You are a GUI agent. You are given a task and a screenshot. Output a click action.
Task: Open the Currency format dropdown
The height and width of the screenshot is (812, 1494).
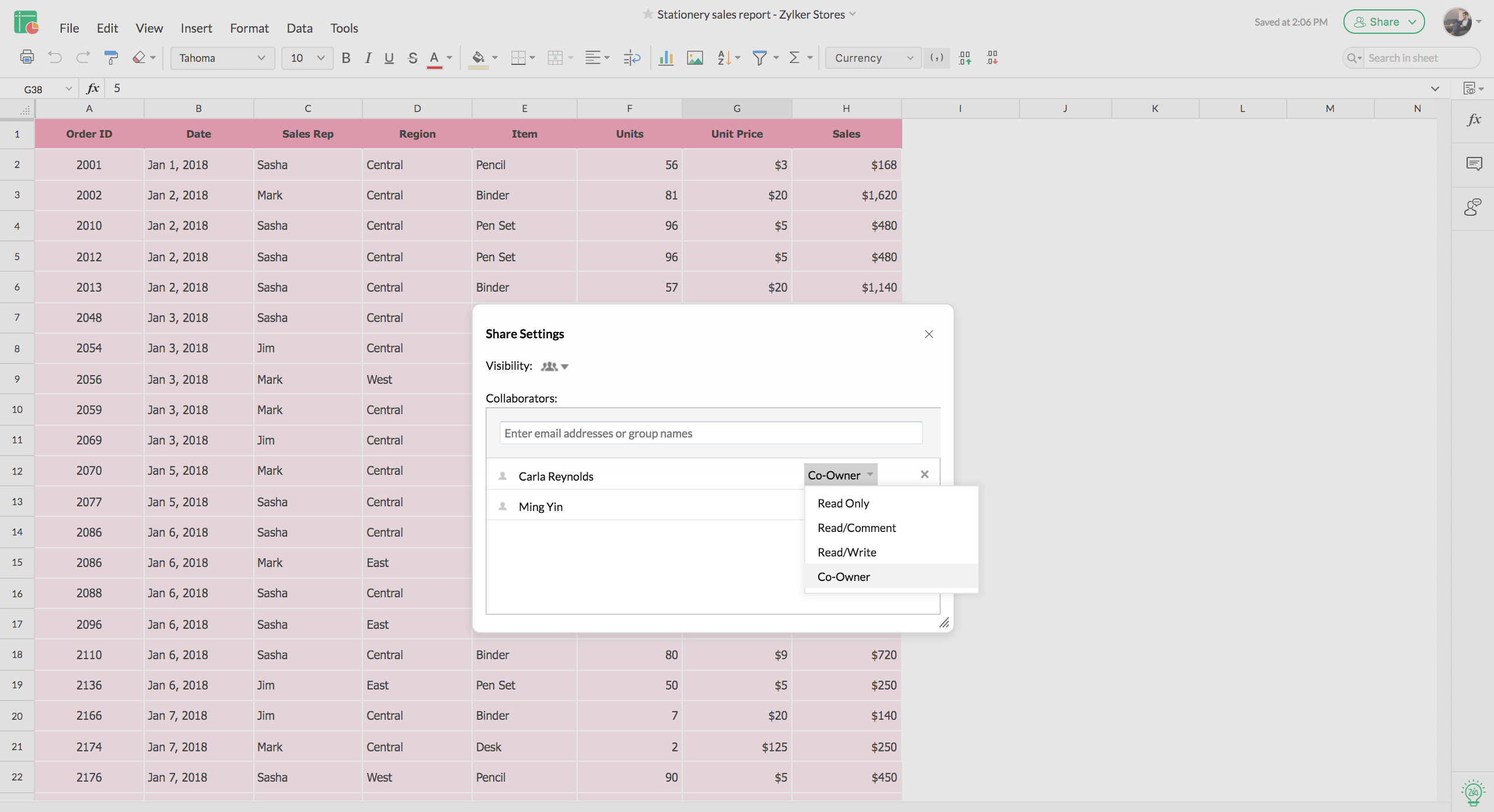[907, 57]
